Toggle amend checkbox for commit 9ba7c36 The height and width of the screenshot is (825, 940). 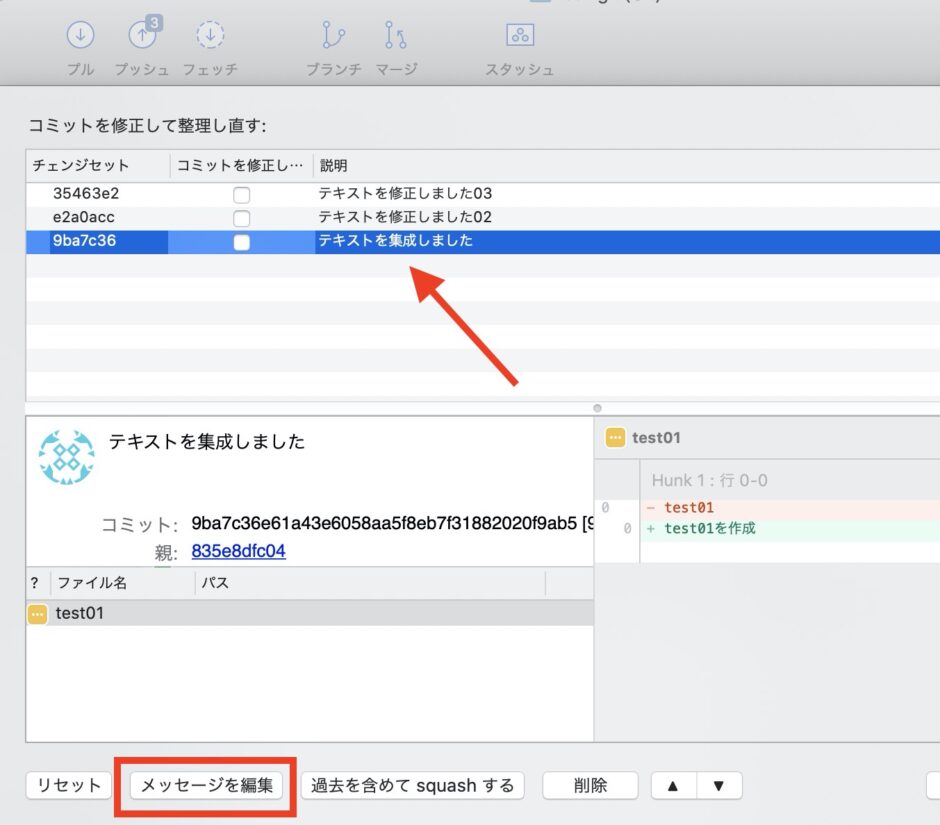point(242,242)
